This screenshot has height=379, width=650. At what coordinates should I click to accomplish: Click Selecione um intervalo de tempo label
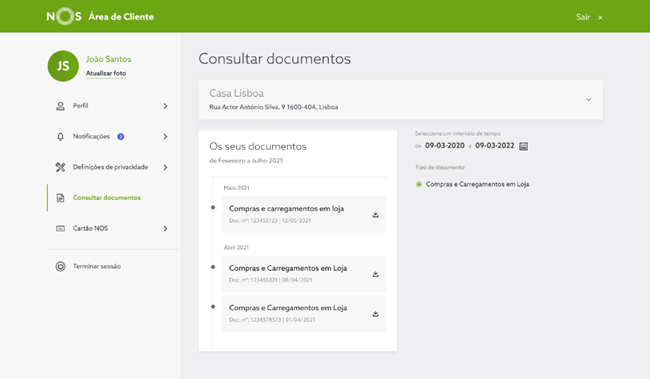(x=458, y=134)
